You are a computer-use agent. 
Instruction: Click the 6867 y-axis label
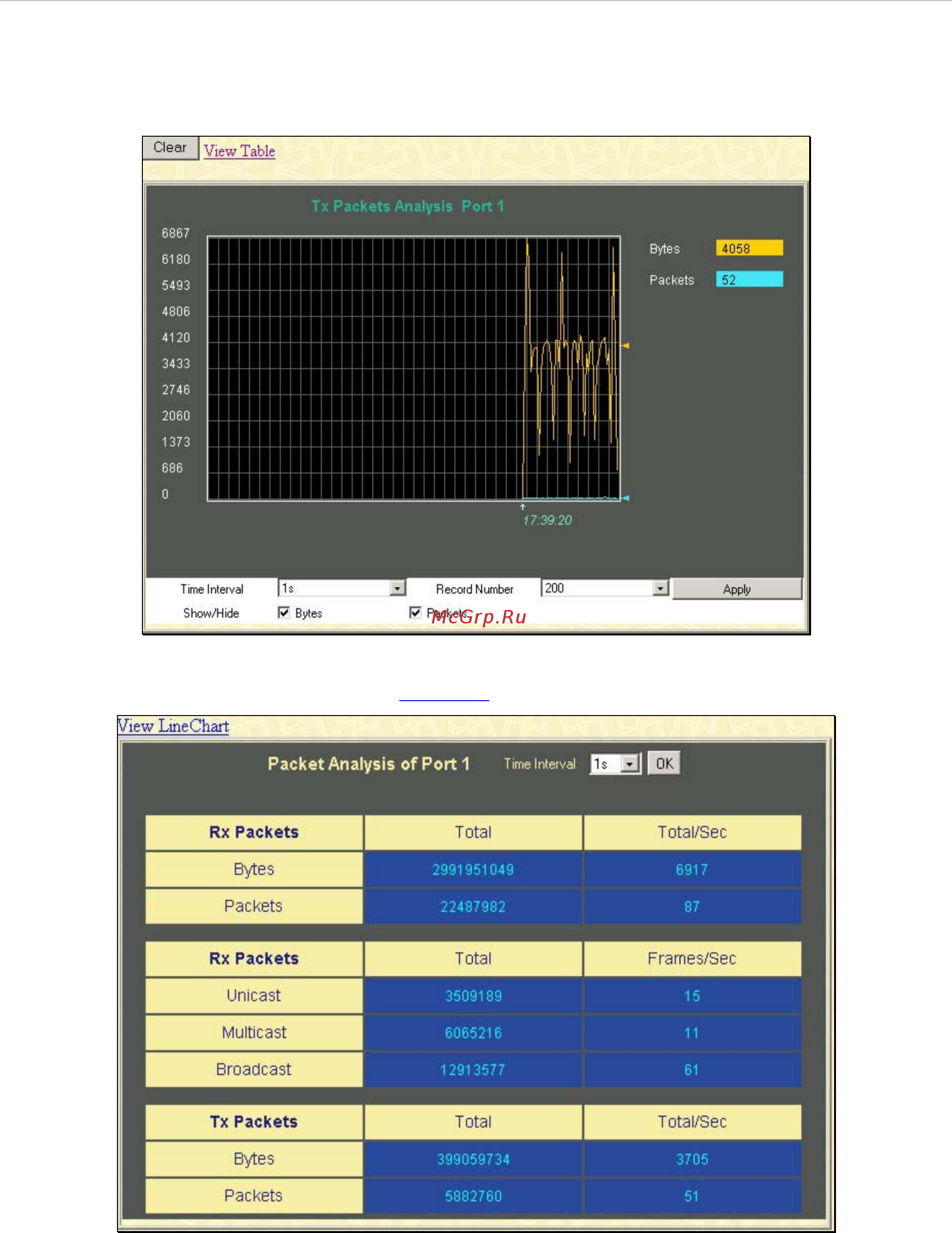[175, 233]
